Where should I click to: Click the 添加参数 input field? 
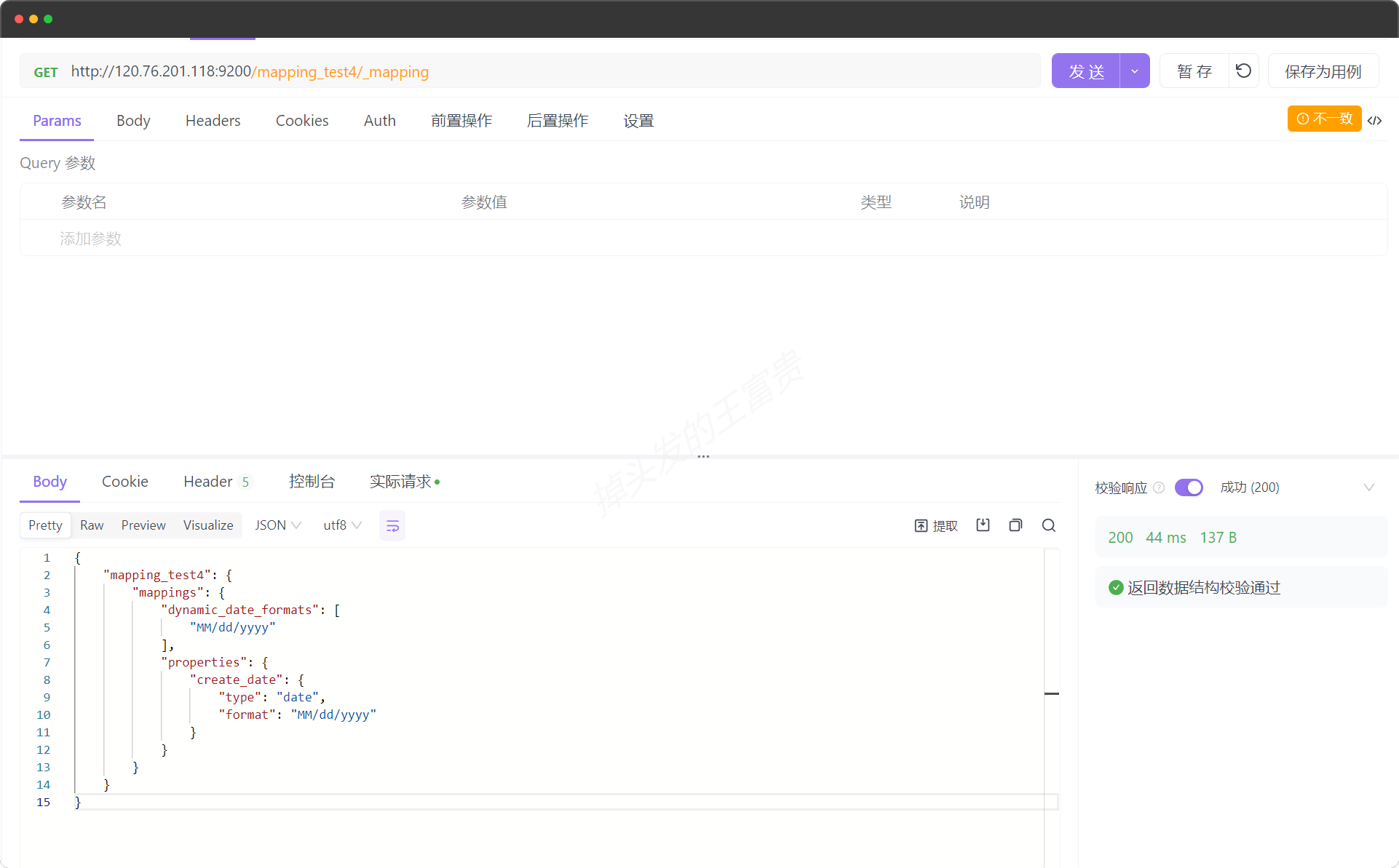click(90, 239)
